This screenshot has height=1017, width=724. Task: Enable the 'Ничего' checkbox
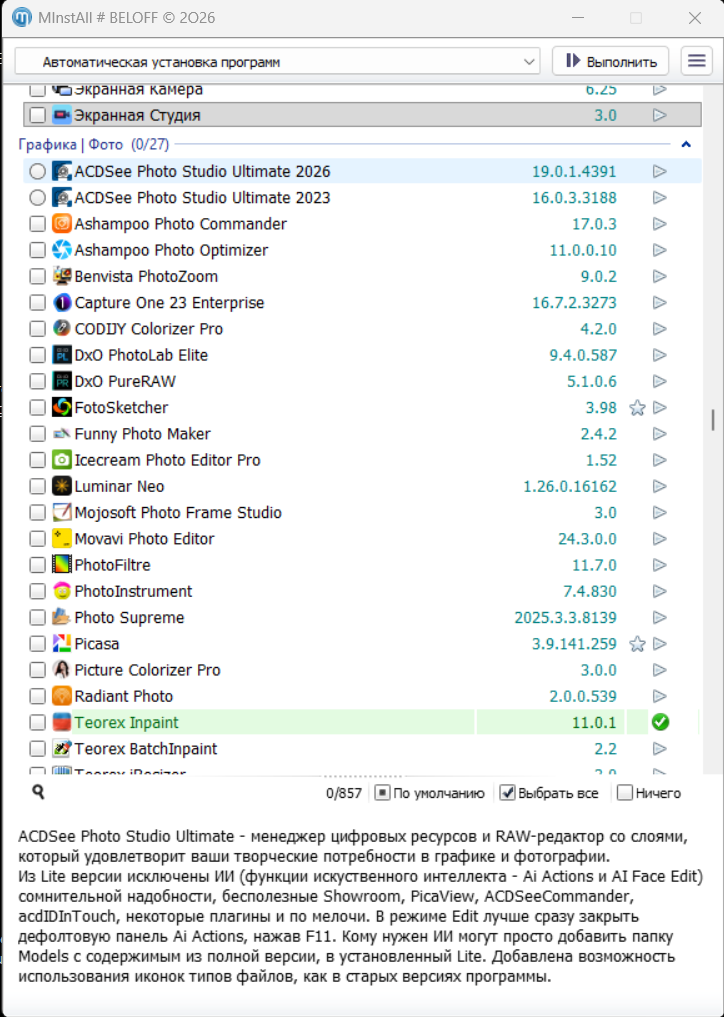click(625, 793)
